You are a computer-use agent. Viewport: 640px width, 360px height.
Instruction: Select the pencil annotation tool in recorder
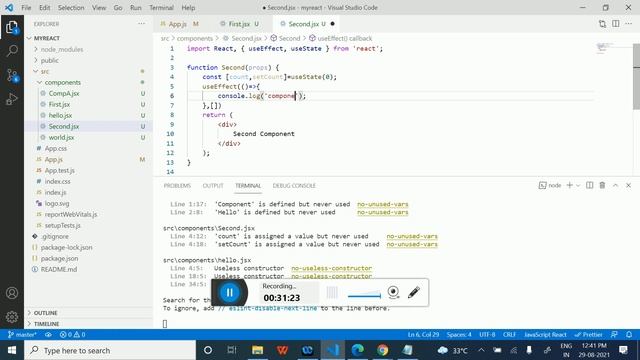(413, 292)
